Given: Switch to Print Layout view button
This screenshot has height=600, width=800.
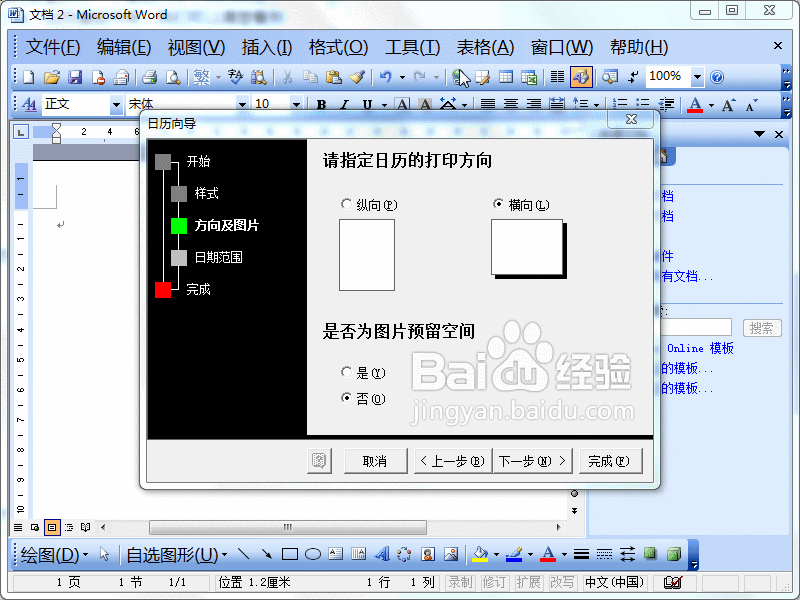Looking at the screenshot, I should [52, 527].
